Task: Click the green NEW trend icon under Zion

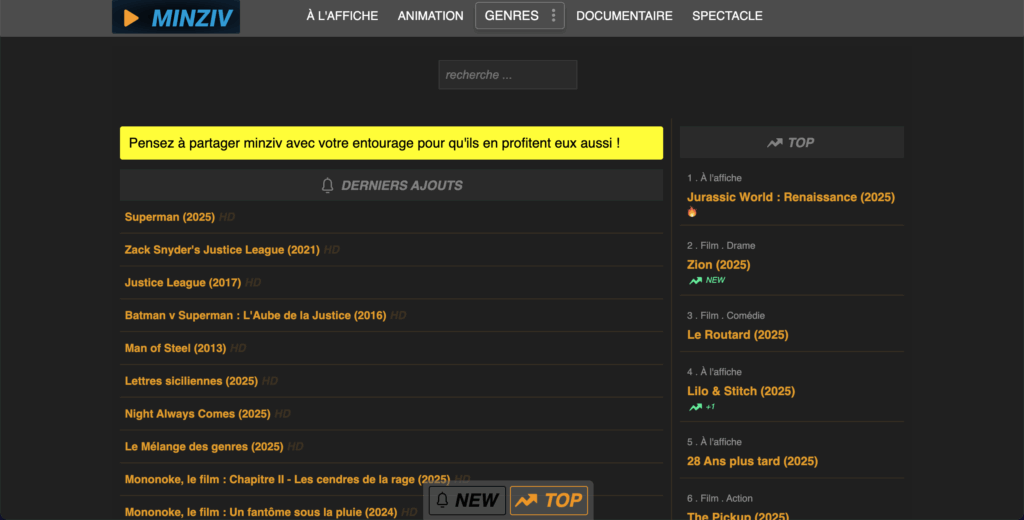Action: pos(695,281)
